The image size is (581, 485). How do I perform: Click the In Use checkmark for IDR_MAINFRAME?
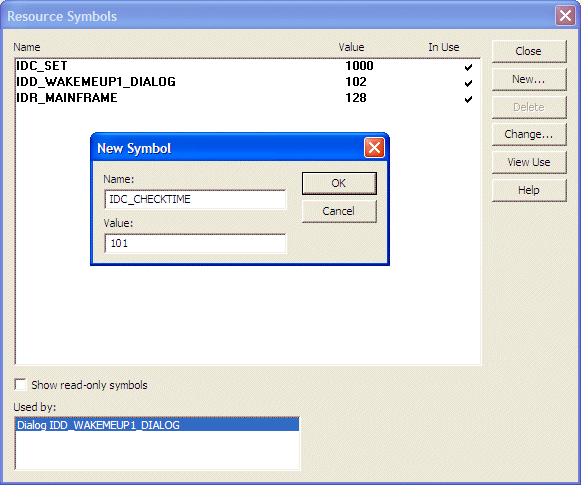pyautogui.click(x=468, y=99)
